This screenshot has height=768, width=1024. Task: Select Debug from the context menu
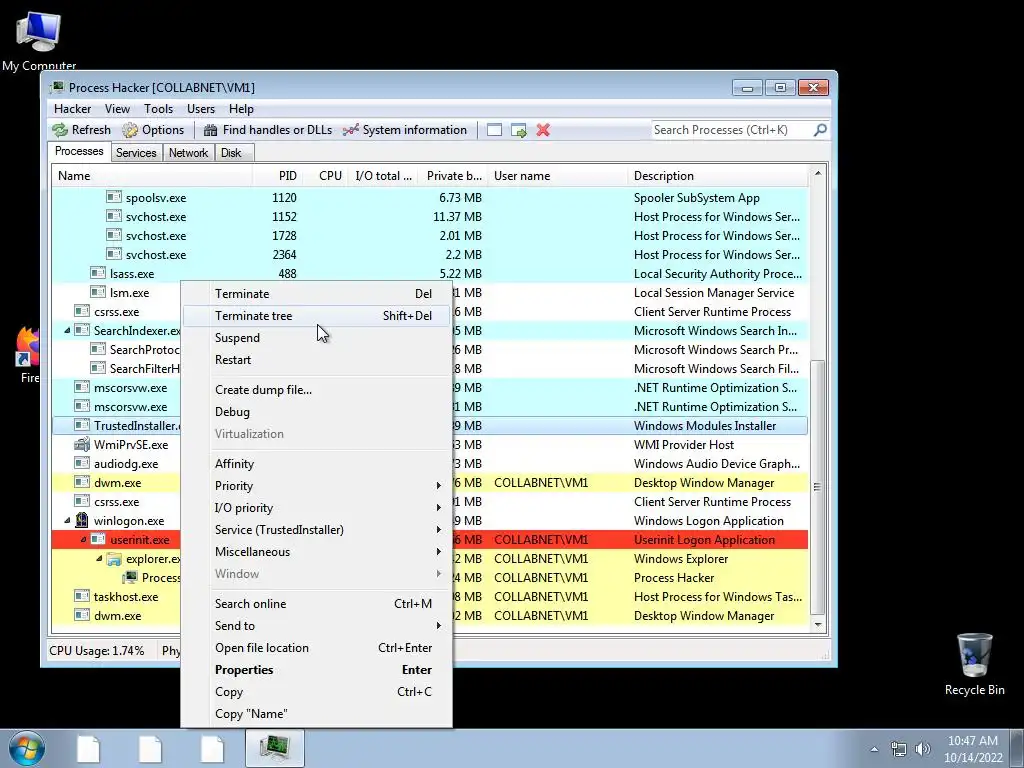tap(316, 412)
